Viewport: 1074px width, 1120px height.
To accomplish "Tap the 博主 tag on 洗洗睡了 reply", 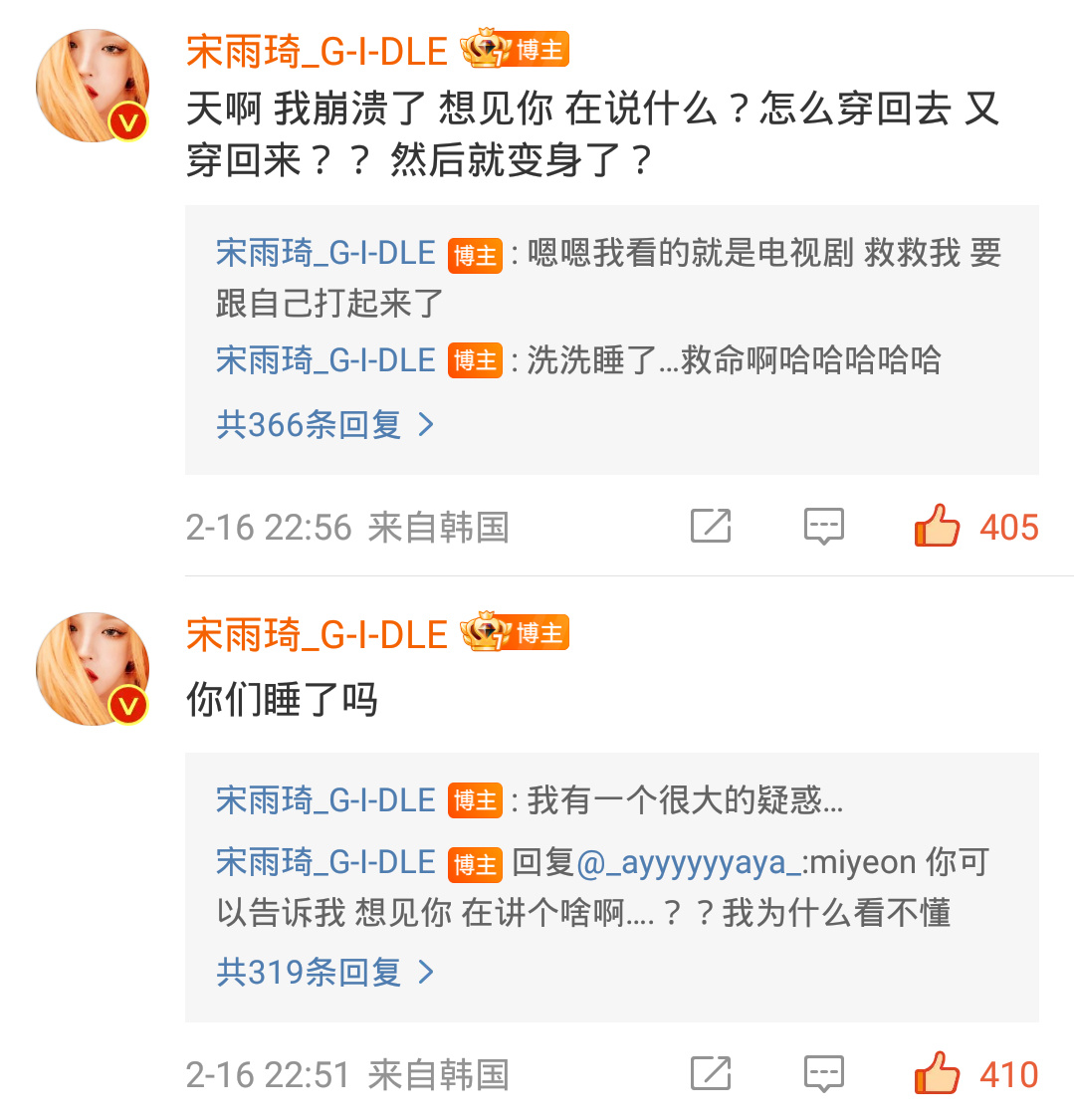I will click(x=475, y=360).
